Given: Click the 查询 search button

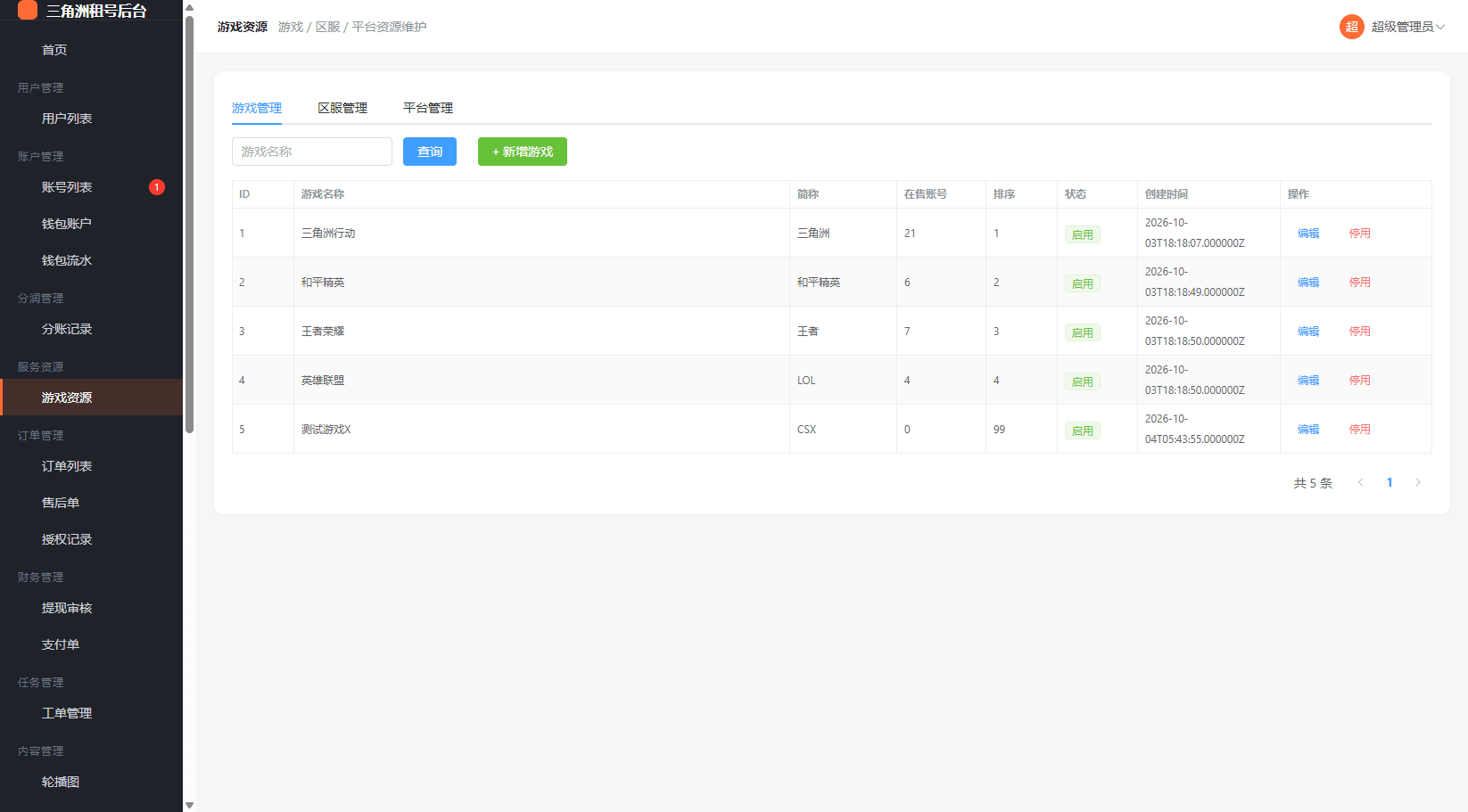Looking at the screenshot, I should [430, 152].
